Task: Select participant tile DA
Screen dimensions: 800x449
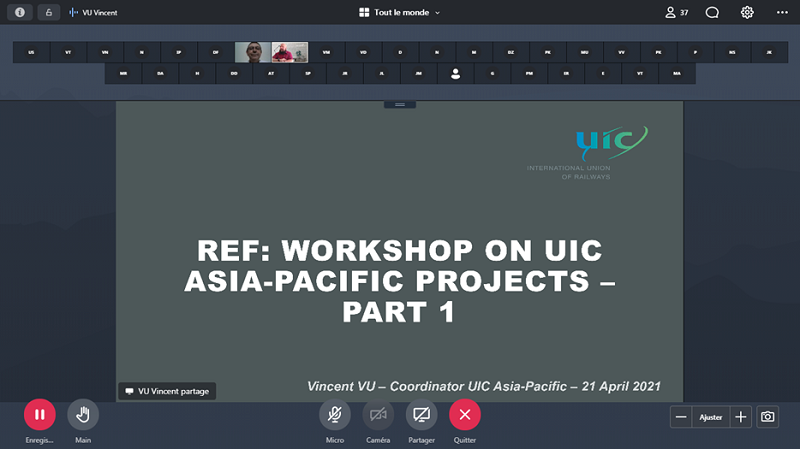Action: (160, 74)
